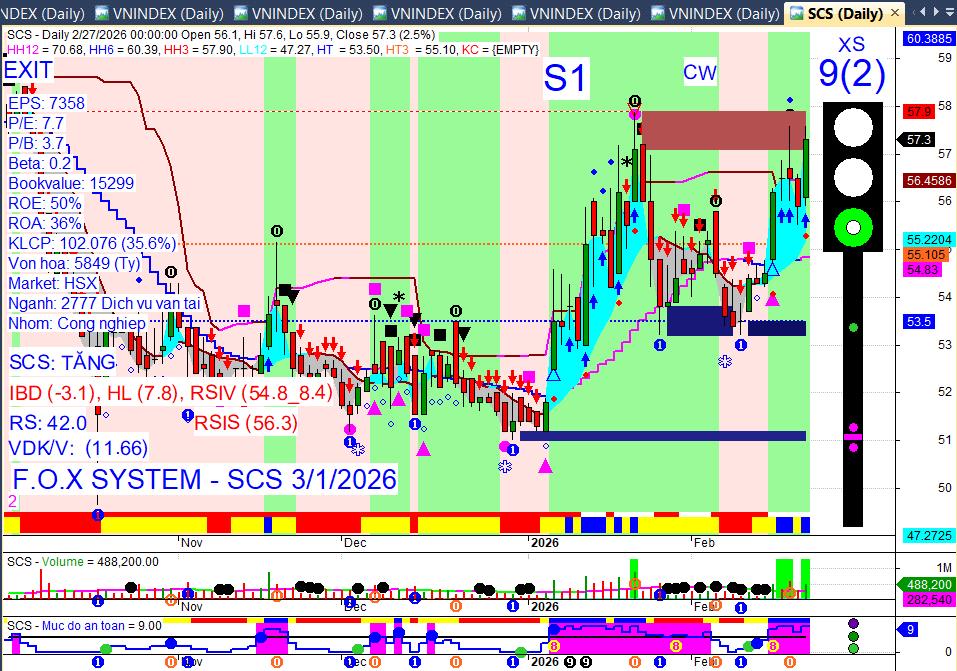Click the VDK/V: (11.66) value
The height and width of the screenshot is (671, 957).
(78, 448)
